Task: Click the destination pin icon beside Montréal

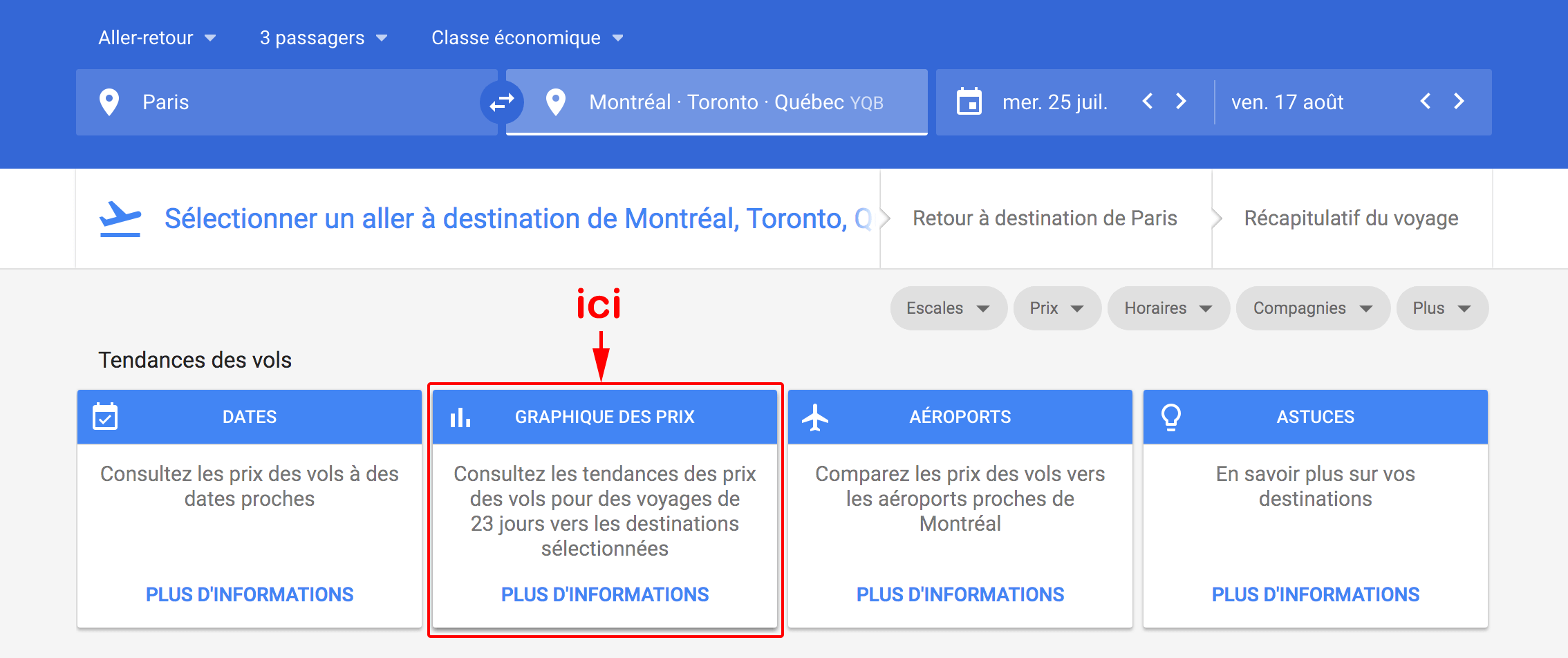Action: 556,102
